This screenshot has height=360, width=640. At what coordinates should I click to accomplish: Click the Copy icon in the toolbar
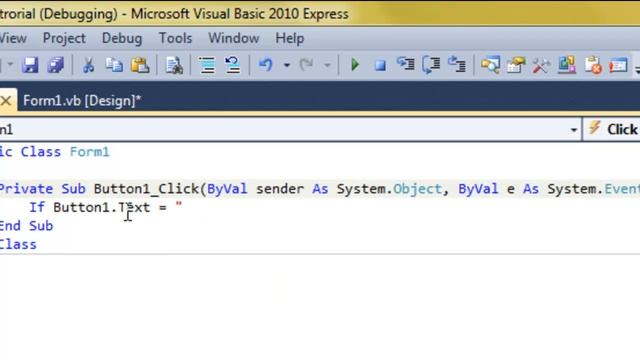[114, 65]
